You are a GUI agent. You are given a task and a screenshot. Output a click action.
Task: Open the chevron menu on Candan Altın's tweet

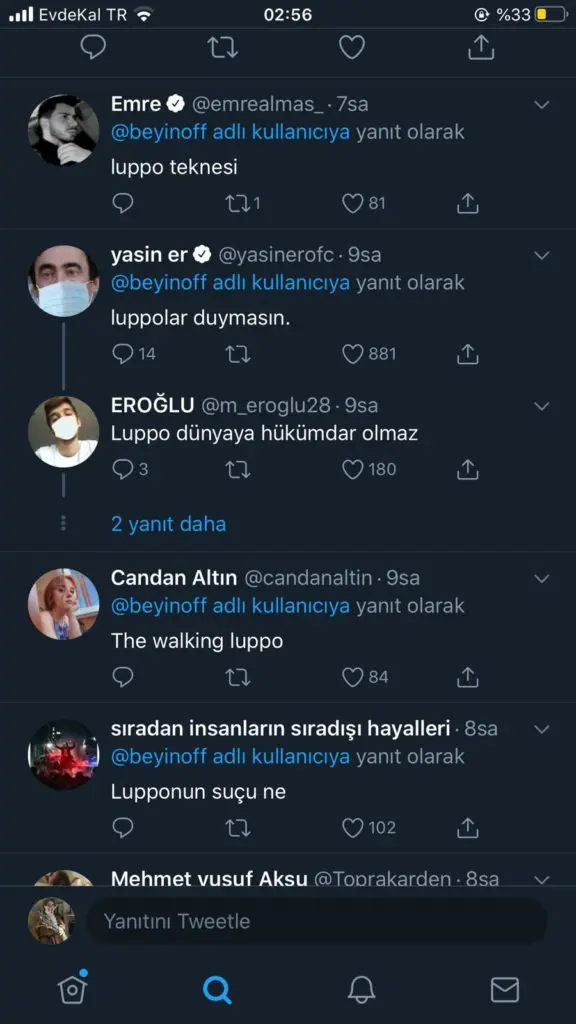(x=542, y=579)
